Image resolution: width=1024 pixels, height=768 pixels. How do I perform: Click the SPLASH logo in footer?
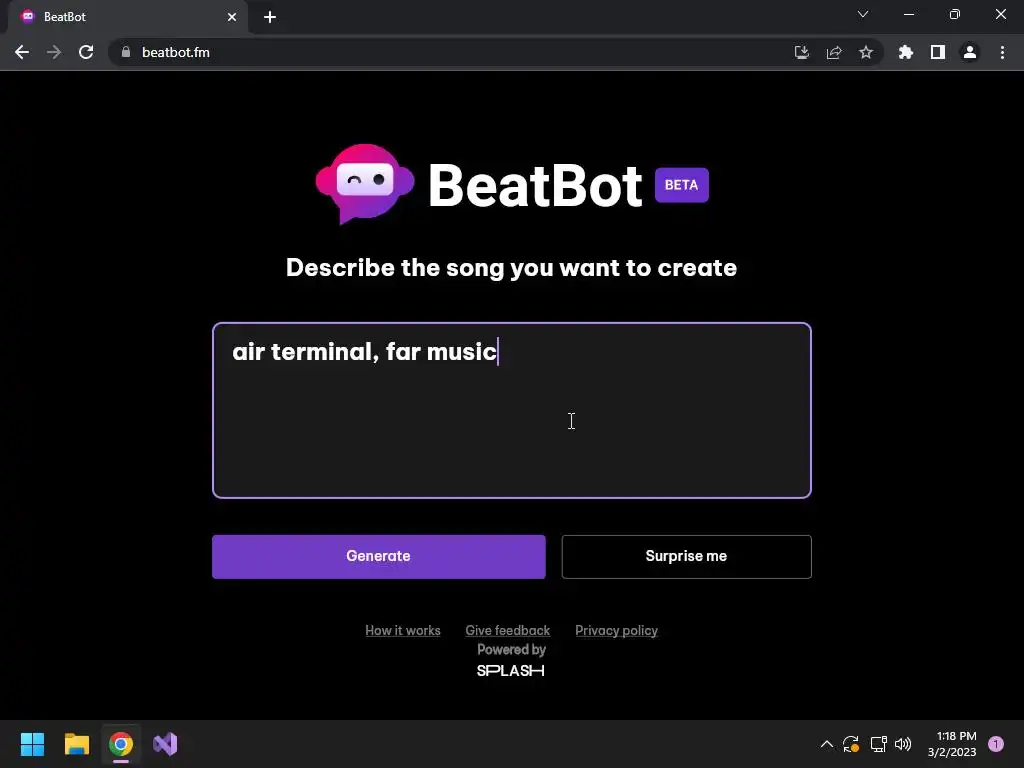[511, 671]
